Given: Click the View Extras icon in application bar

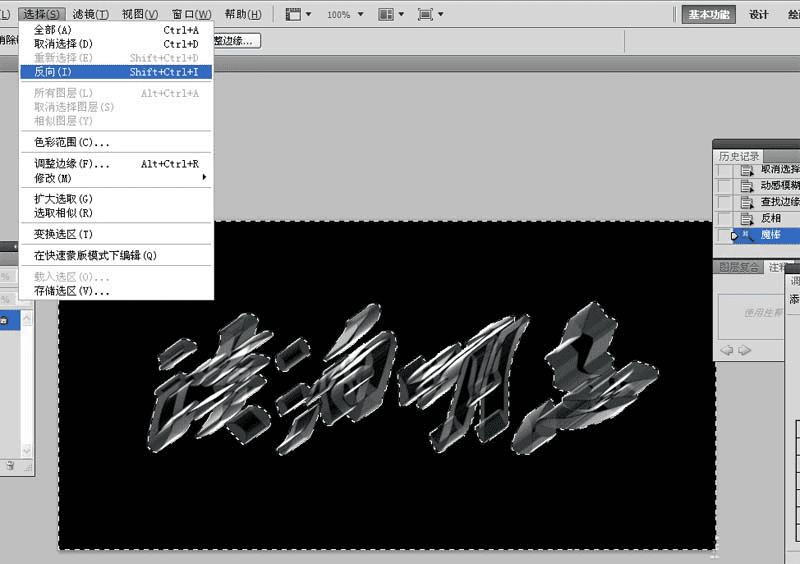Looking at the screenshot, I should [x=293, y=14].
